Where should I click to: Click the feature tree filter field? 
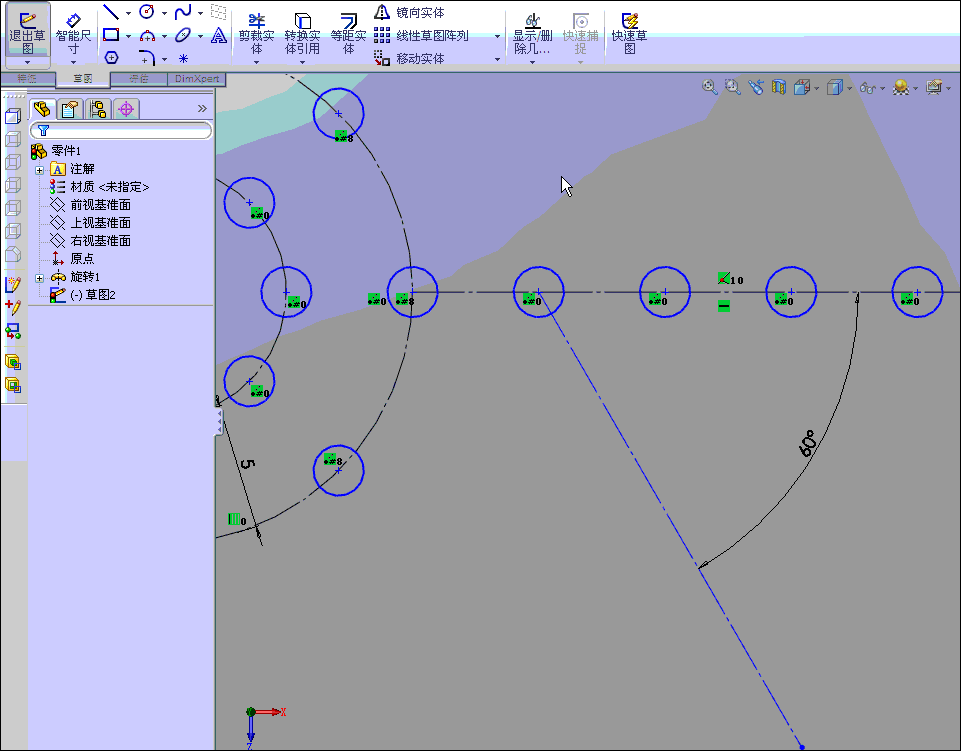pos(121,130)
